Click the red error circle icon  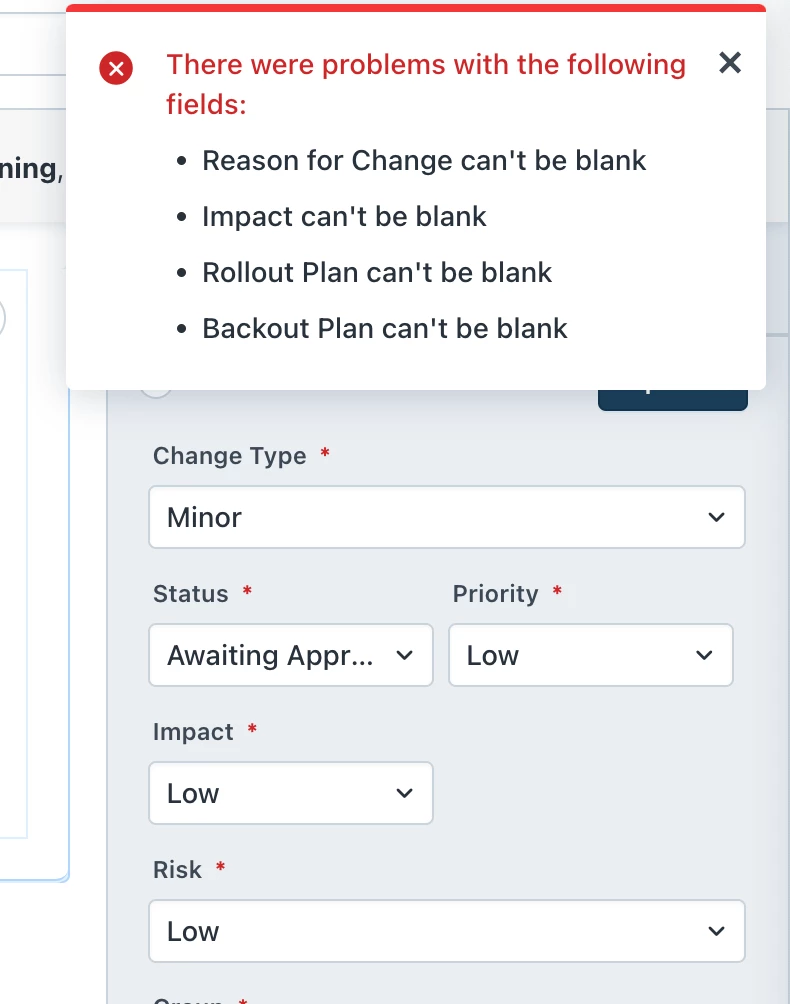pos(116,68)
